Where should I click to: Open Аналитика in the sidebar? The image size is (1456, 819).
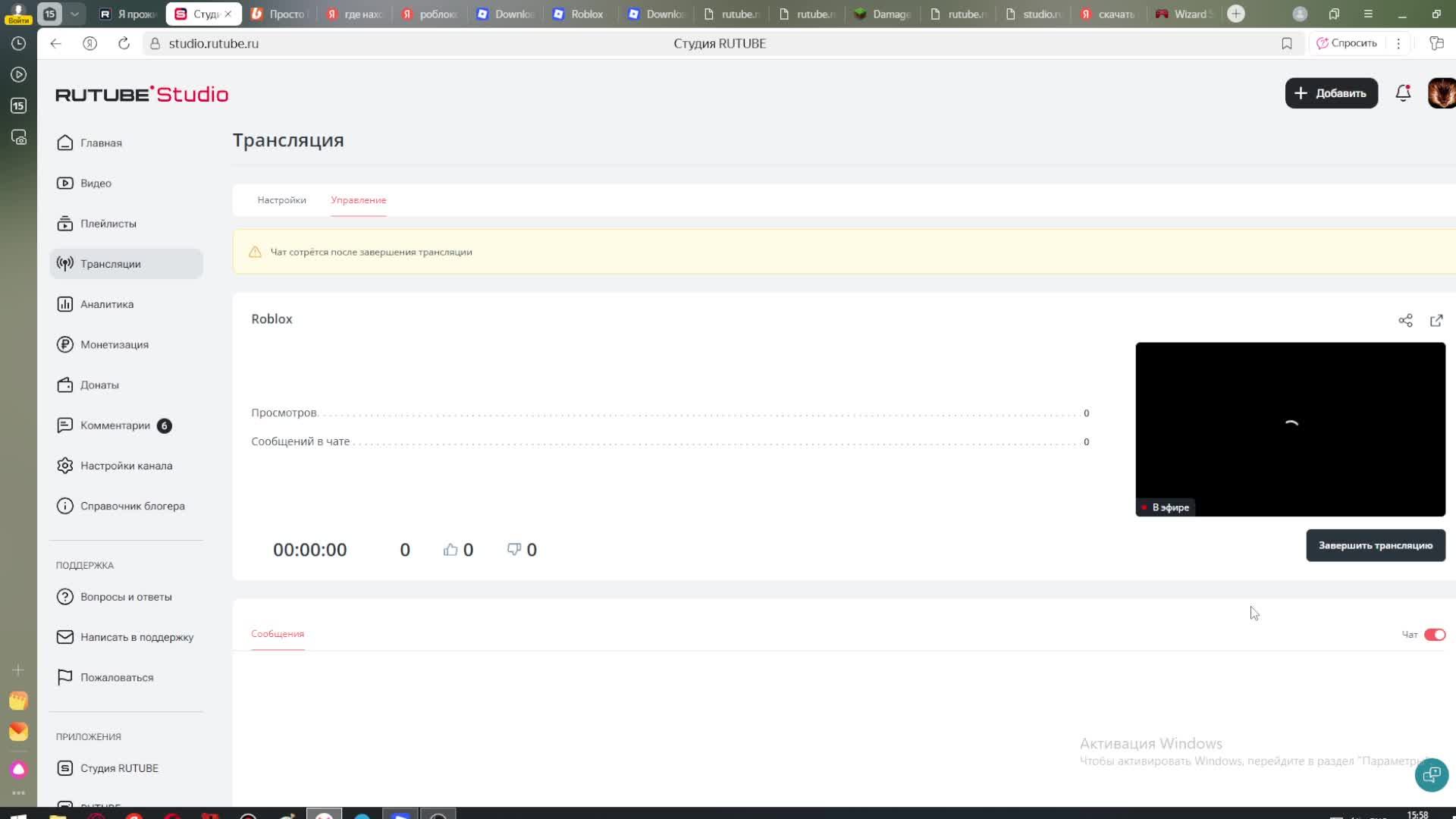[107, 304]
